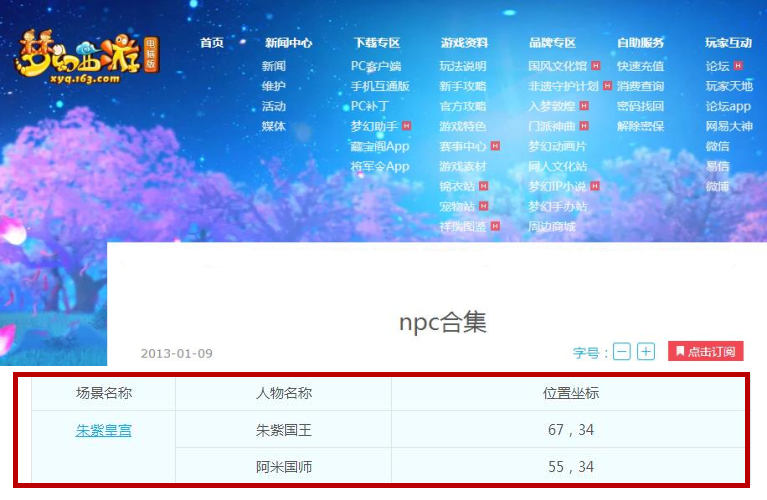The width and height of the screenshot is (767, 500).
Task: Open the 国风文化馆 link
Action: [x=558, y=66]
